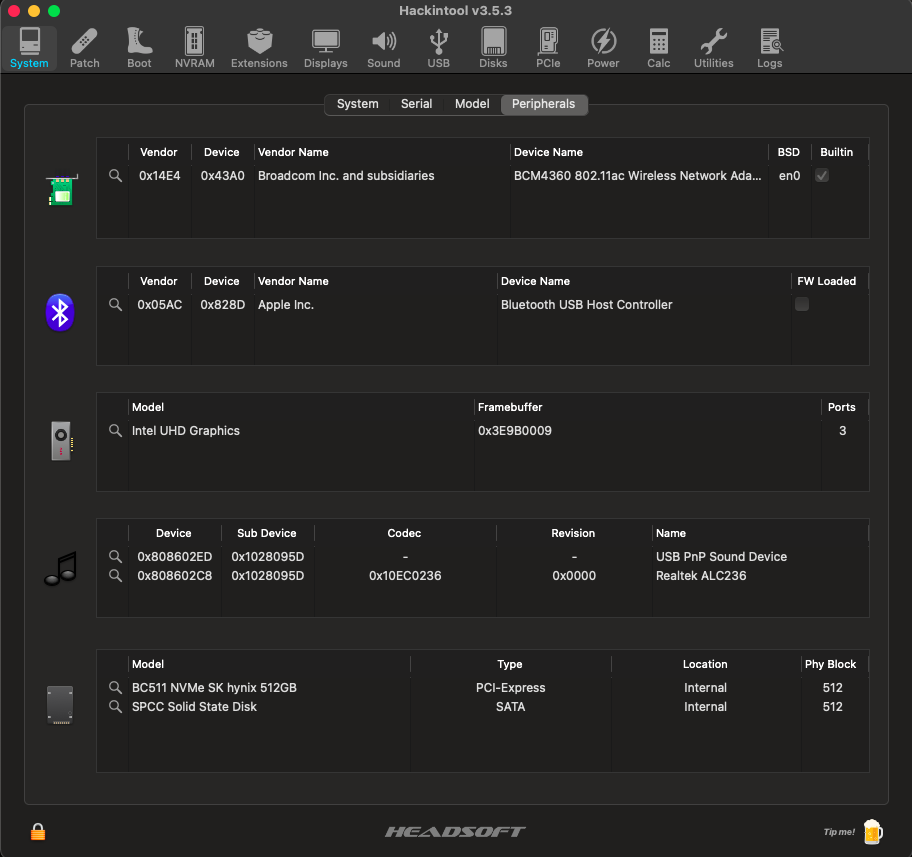Click magnifier next to Broadcom network row
The image size is (912, 857).
115,175
